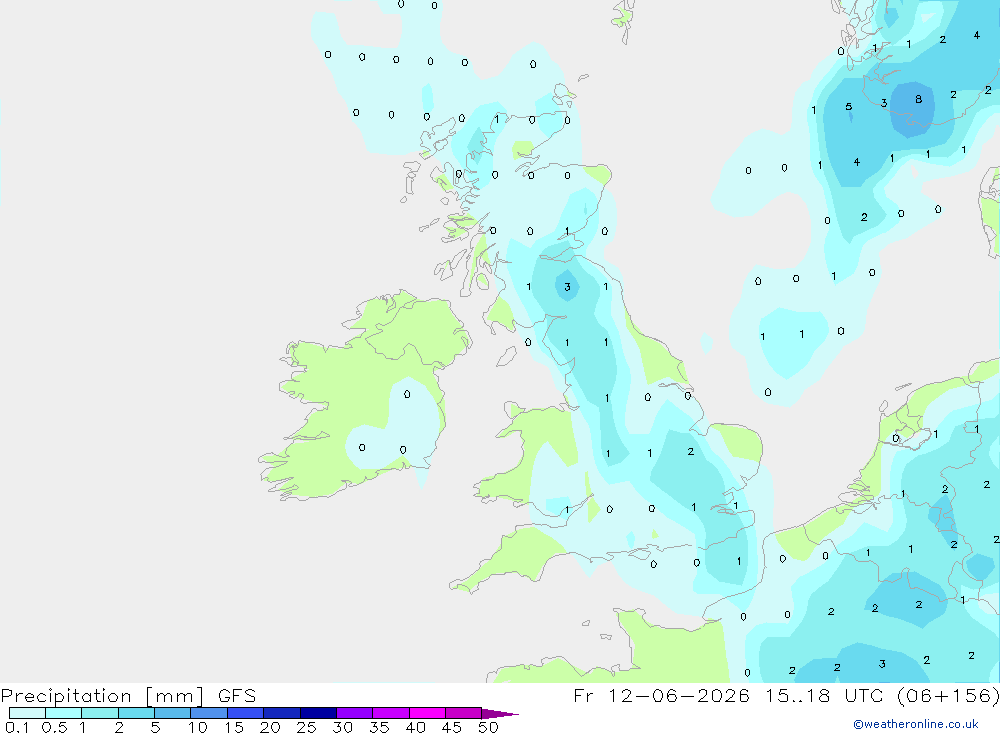Click the '(06+156)' forecast run label
This screenshot has height=733, width=1000.
pos(948,695)
